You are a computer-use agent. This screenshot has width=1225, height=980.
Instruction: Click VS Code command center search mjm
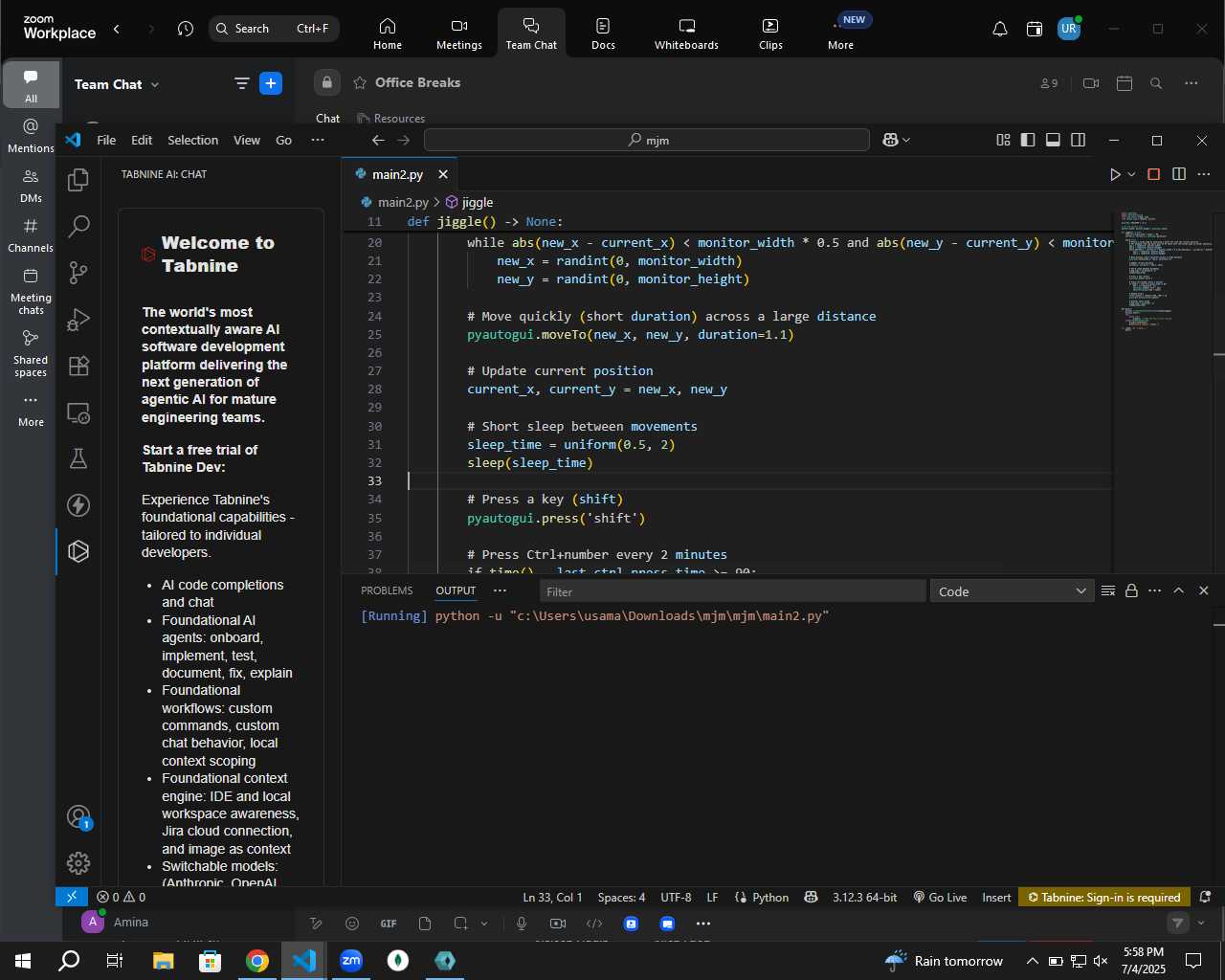click(647, 140)
